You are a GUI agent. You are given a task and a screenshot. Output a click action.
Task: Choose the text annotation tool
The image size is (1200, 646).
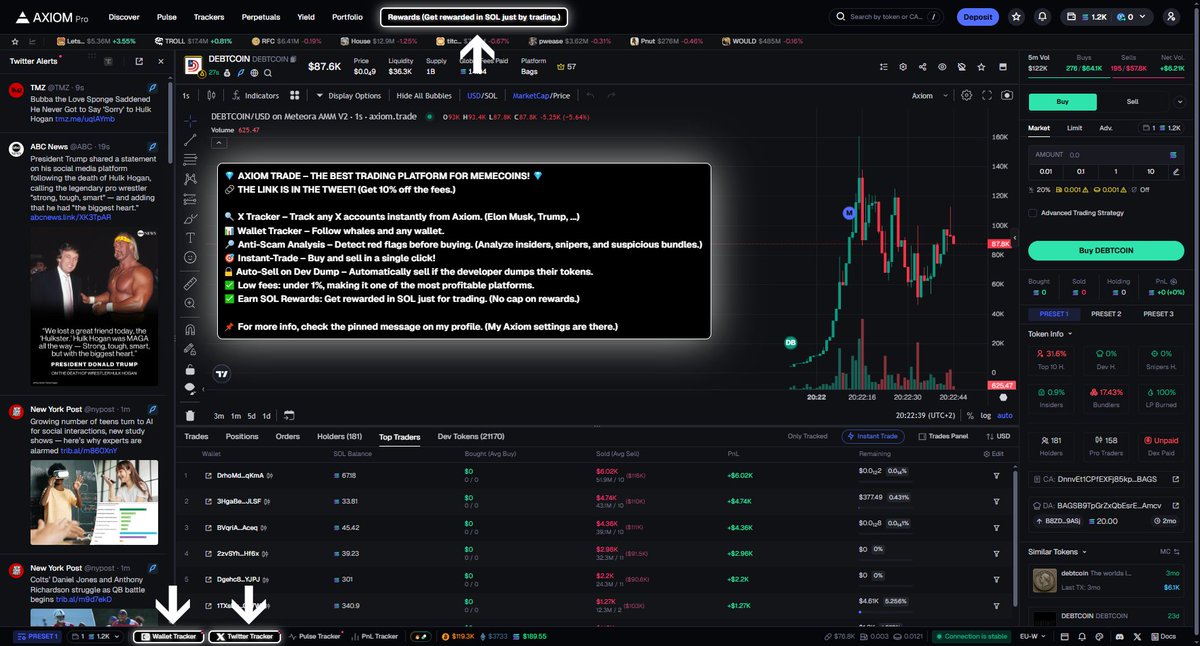[x=191, y=238]
